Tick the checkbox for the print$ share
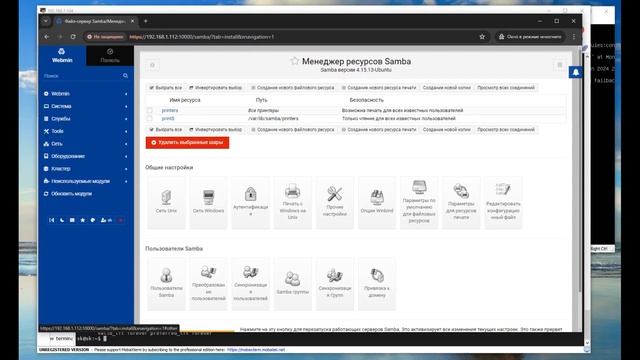640x360 pixels. click(149, 118)
